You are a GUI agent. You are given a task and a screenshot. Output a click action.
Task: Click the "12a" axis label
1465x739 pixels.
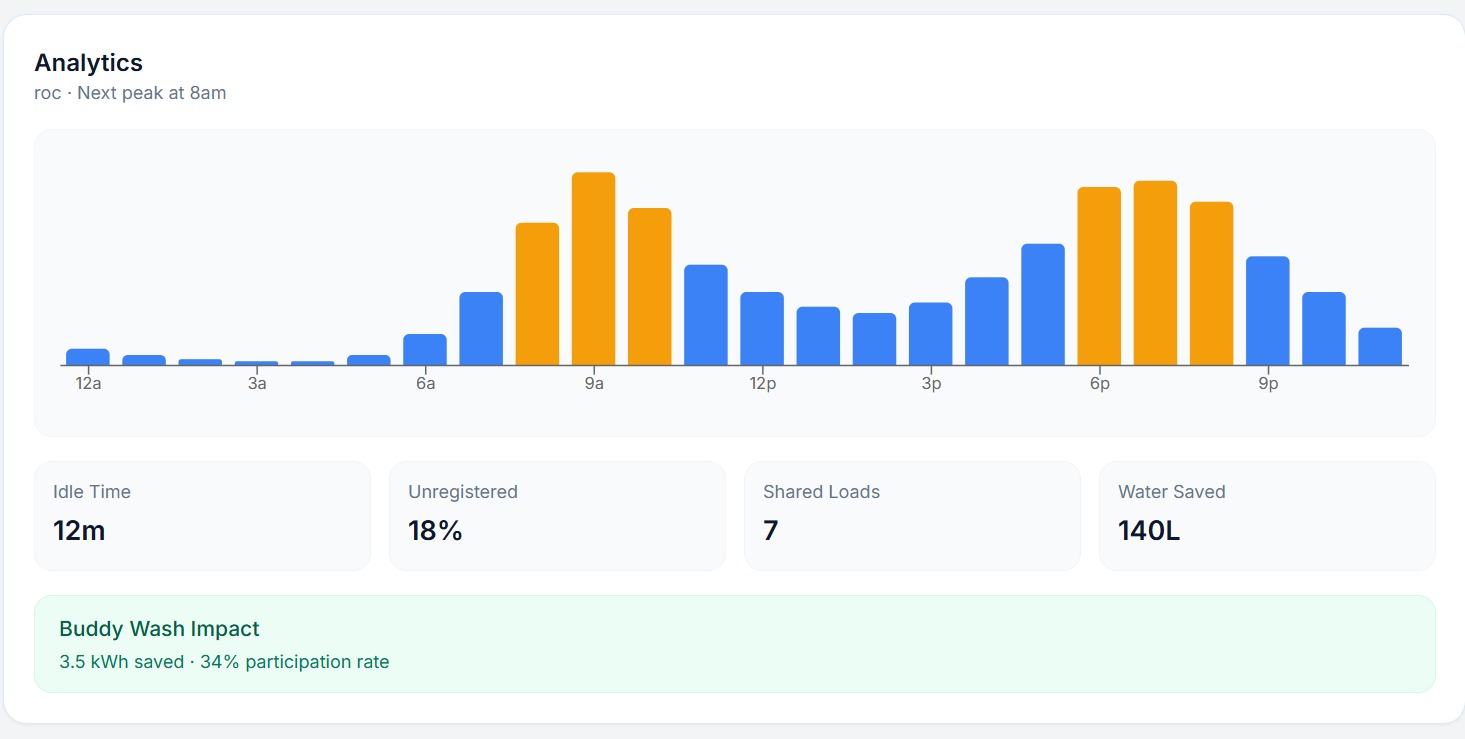88,384
